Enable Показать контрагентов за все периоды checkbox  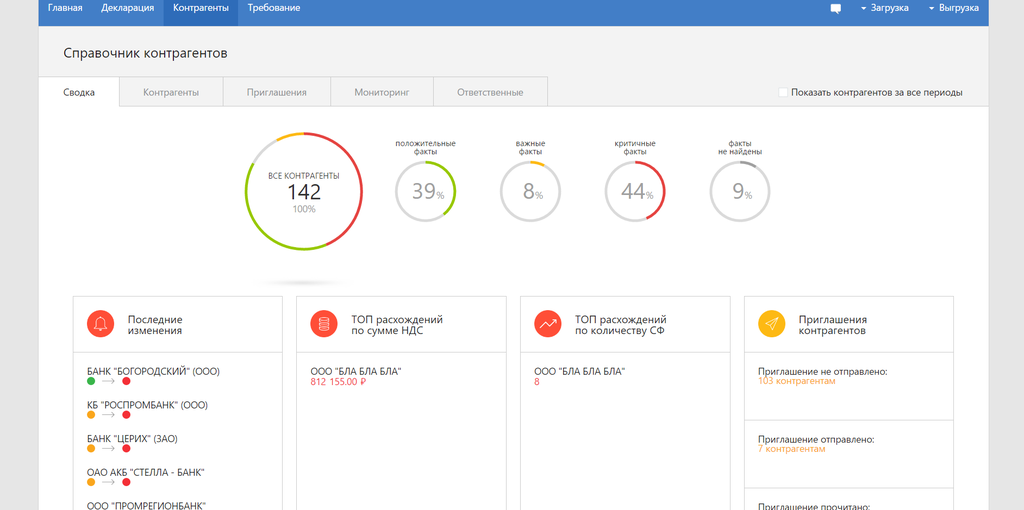(783, 92)
